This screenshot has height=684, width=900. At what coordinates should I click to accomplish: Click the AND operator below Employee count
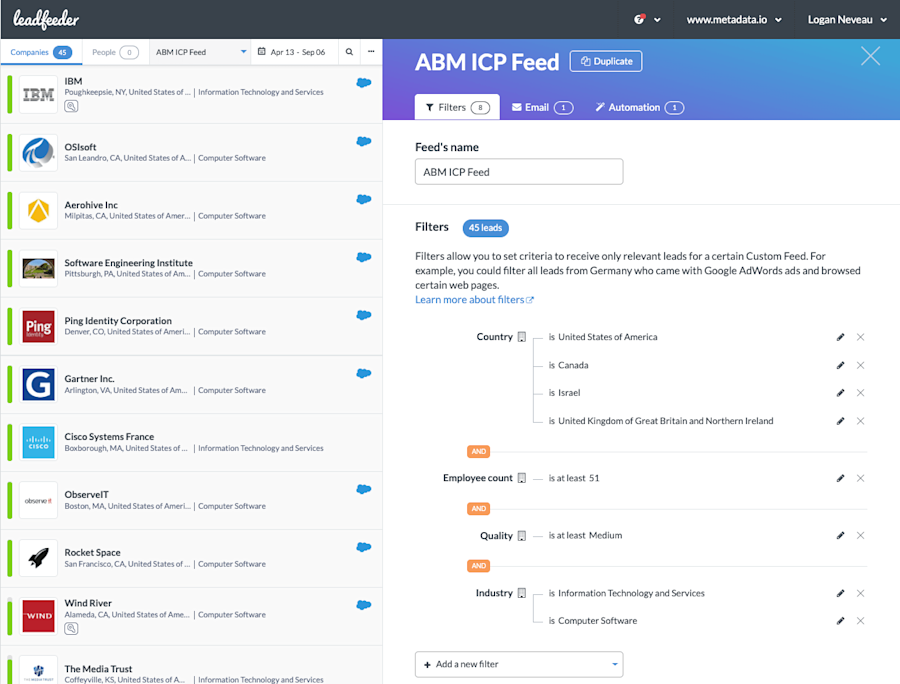click(x=479, y=508)
